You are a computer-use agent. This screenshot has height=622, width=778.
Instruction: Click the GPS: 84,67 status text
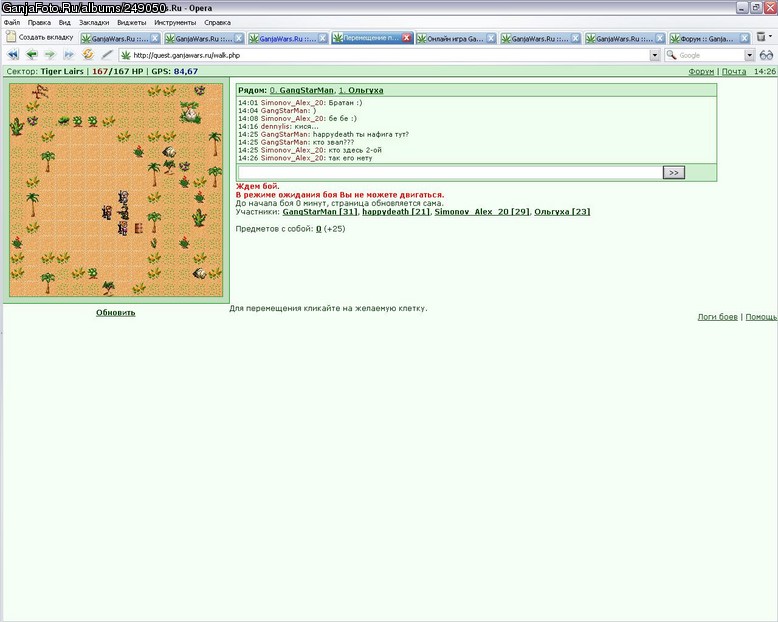(175, 71)
